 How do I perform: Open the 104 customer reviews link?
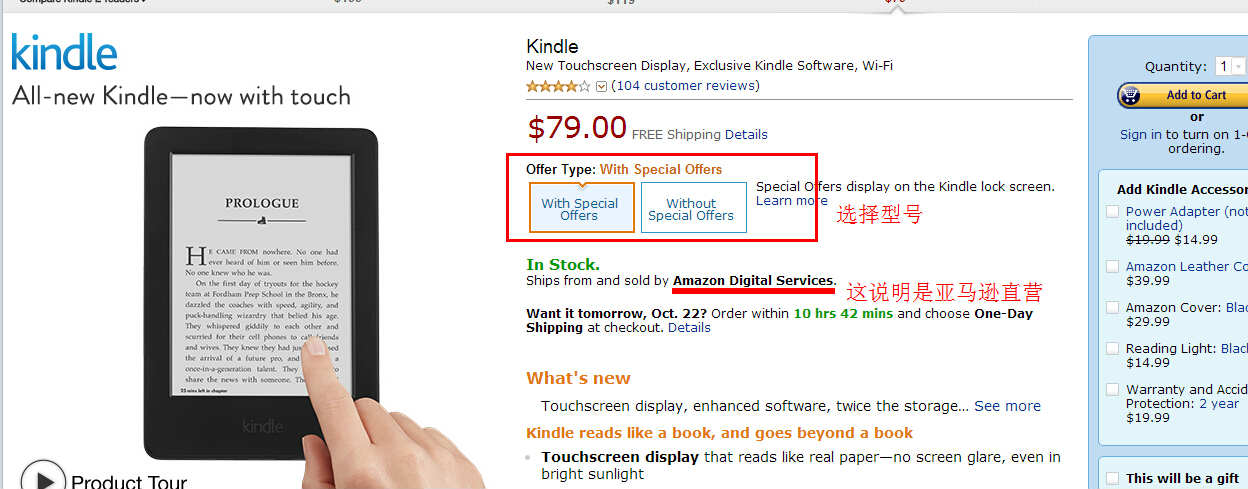(x=685, y=86)
